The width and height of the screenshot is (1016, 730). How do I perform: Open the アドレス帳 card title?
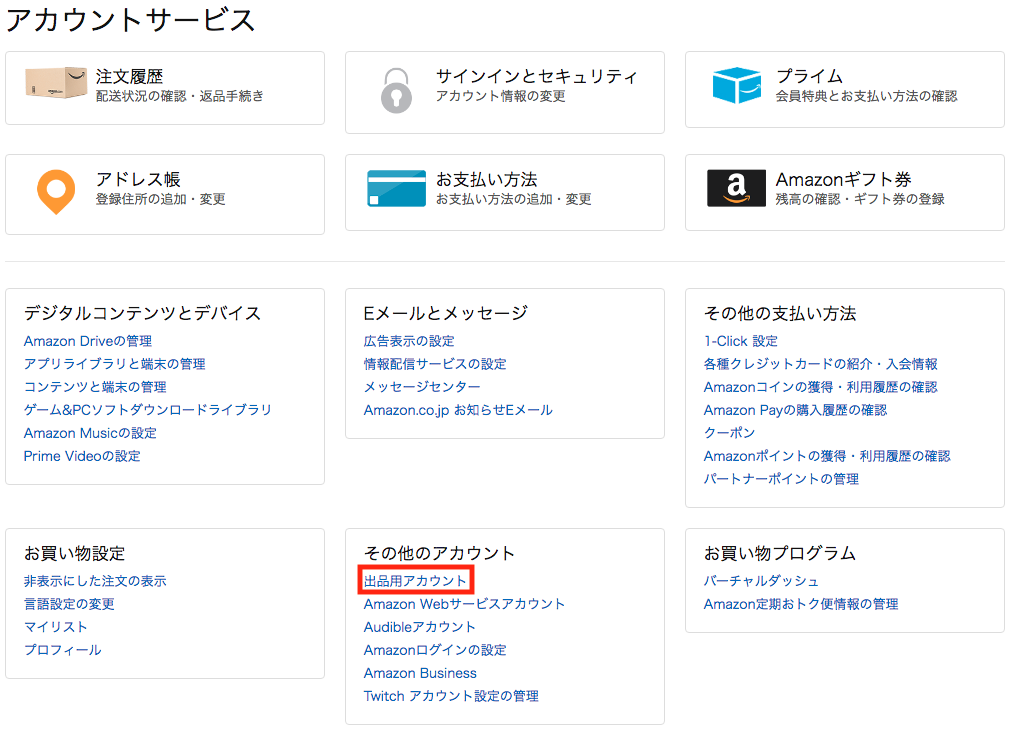tap(138, 179)
